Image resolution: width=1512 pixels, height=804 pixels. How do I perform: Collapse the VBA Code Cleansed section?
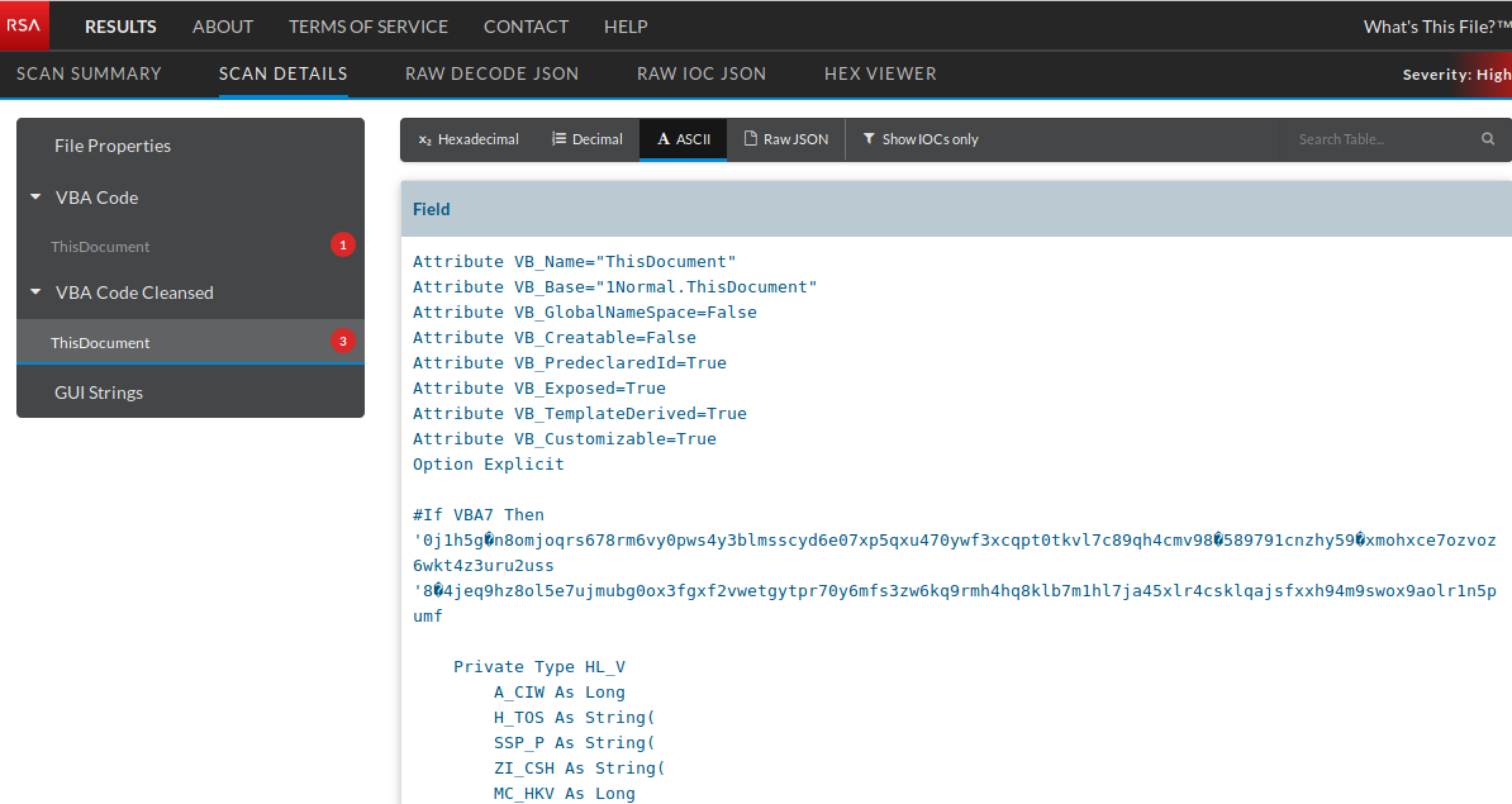(x=36, y=292)
